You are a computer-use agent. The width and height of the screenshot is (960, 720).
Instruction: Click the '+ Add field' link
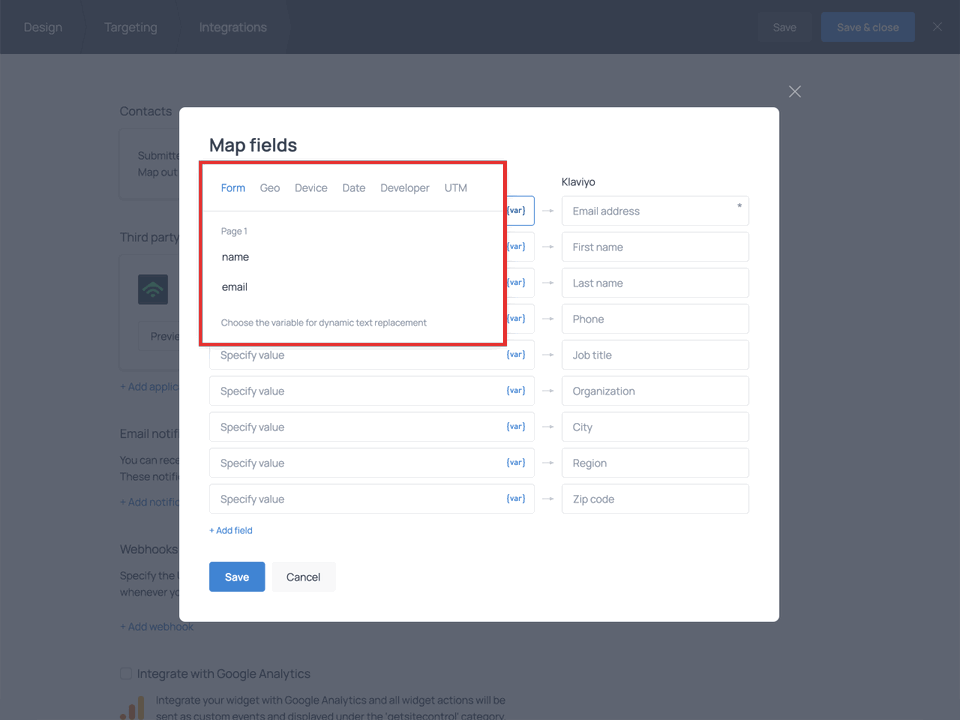click(x=231, y=531)
